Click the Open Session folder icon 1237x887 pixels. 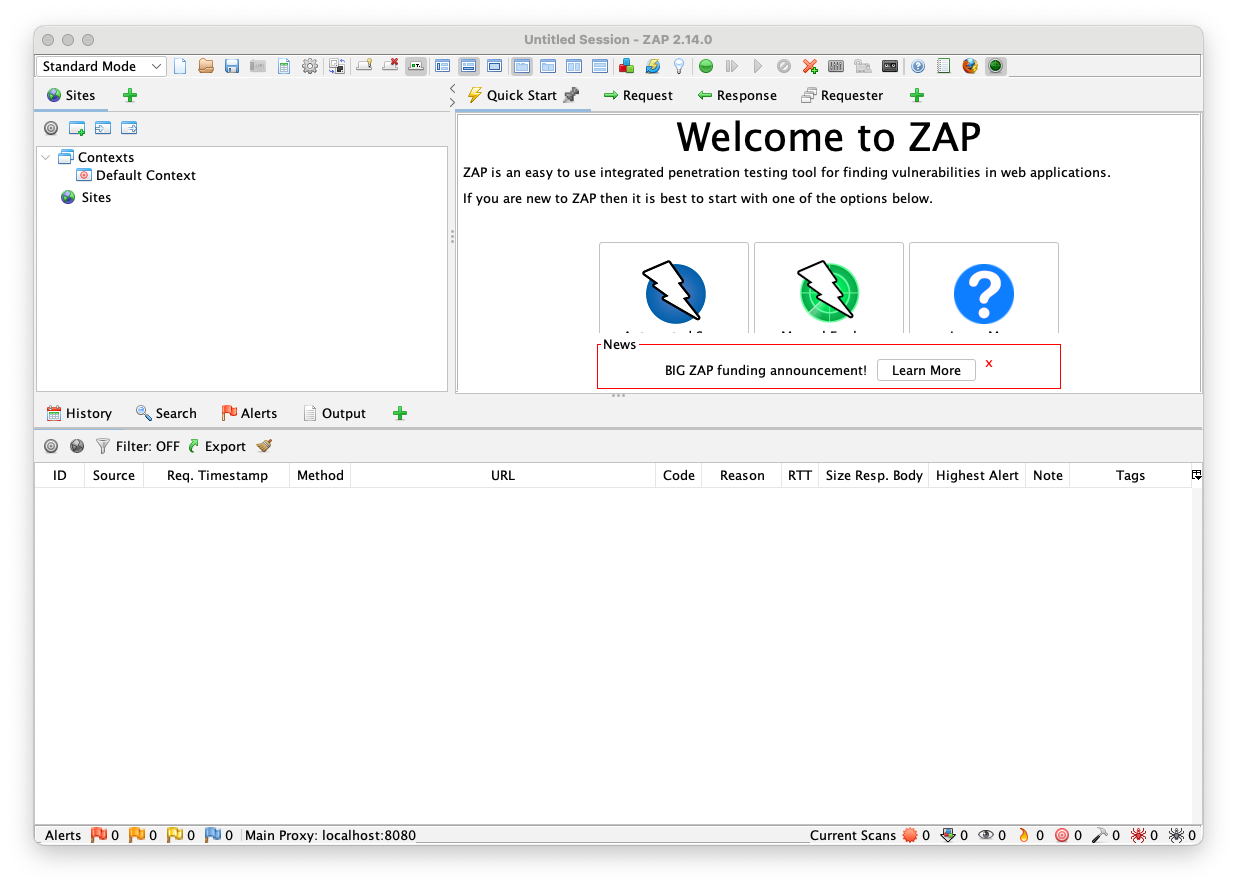point(206,67)
